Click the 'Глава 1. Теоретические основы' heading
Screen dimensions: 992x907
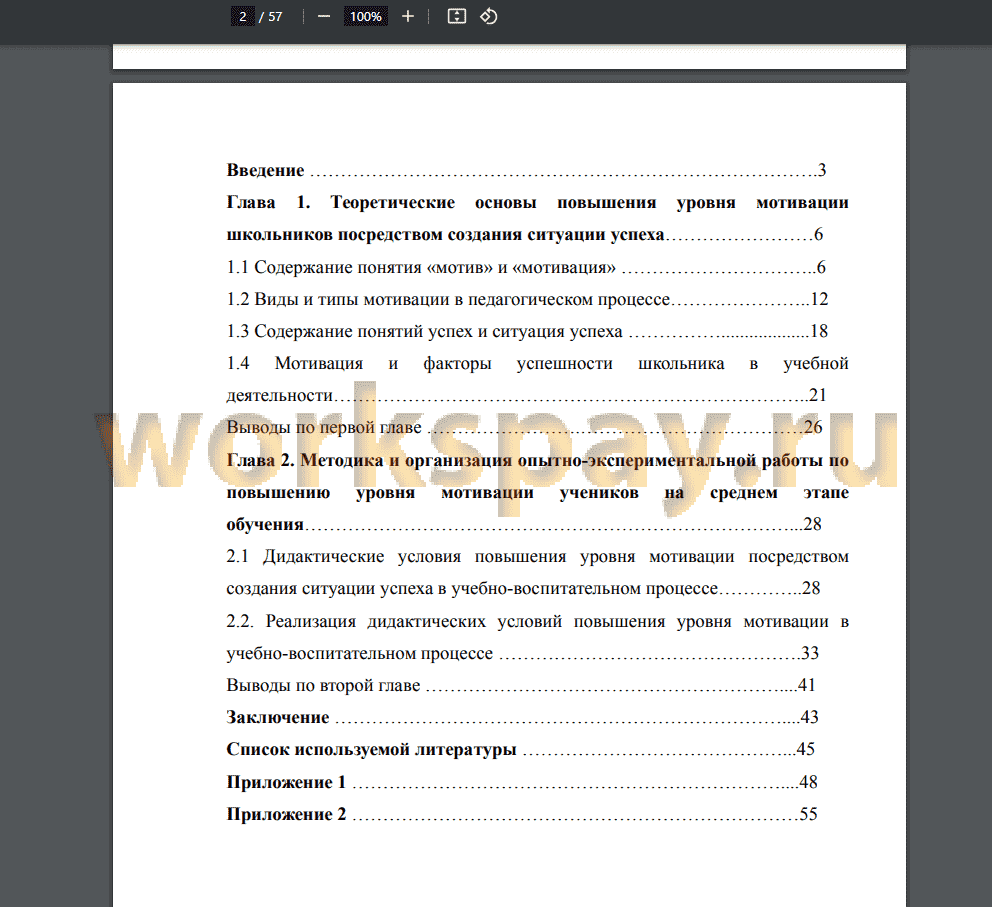(x=538, y=202)
